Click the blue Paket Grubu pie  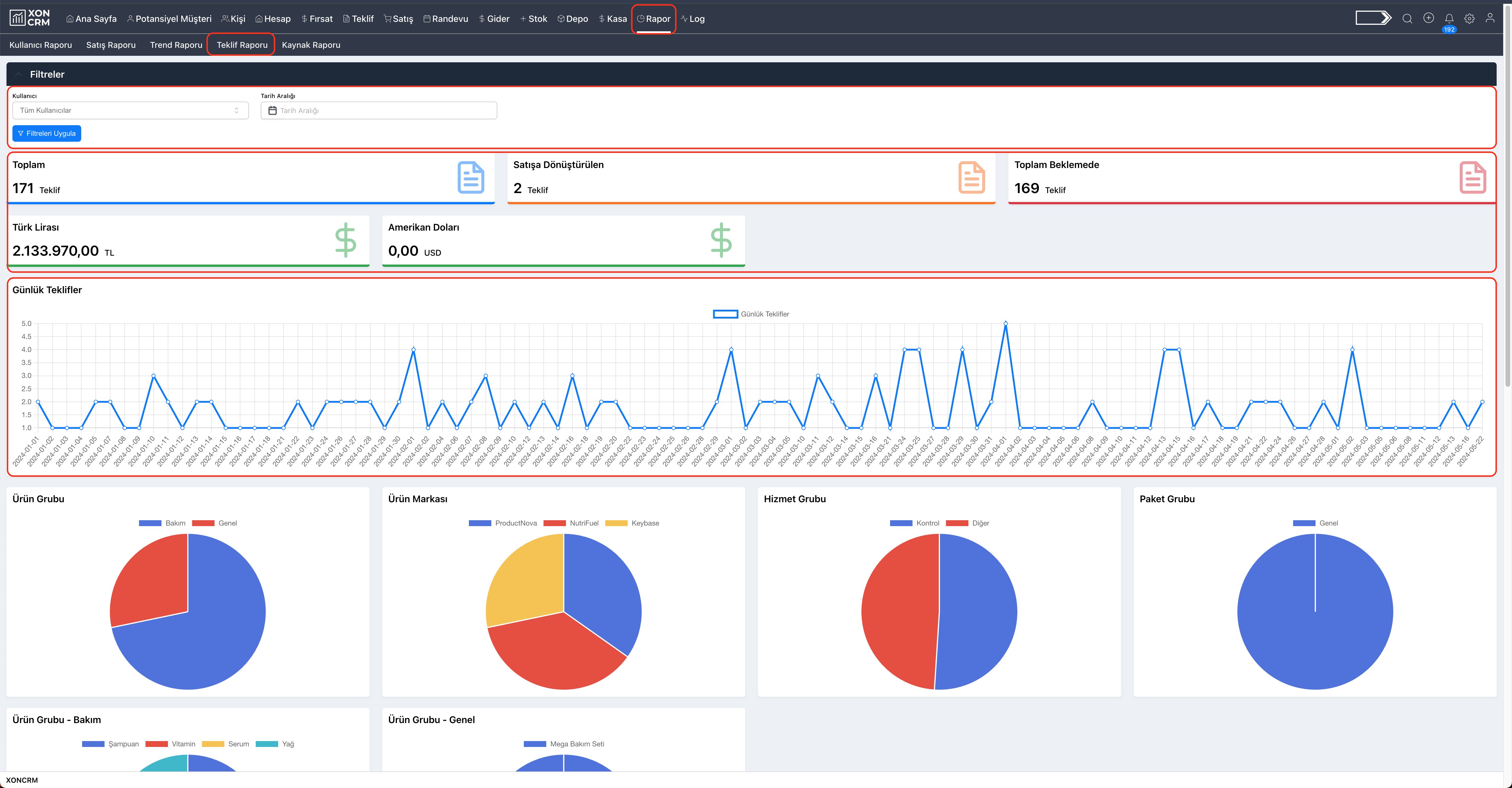(x=1315, y=611)
